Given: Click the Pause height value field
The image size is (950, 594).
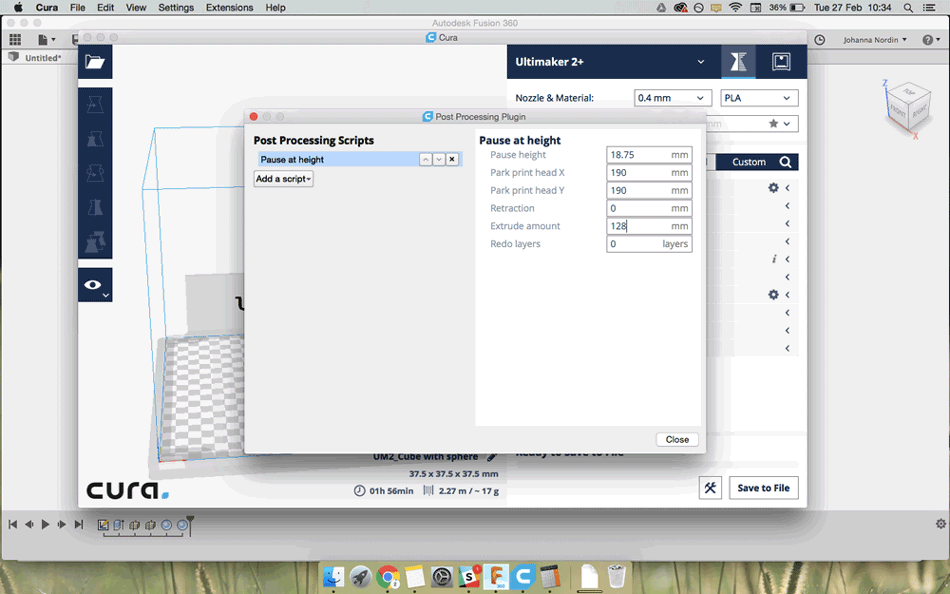Looking at the screenshot, I should click(x=649, y=155).
